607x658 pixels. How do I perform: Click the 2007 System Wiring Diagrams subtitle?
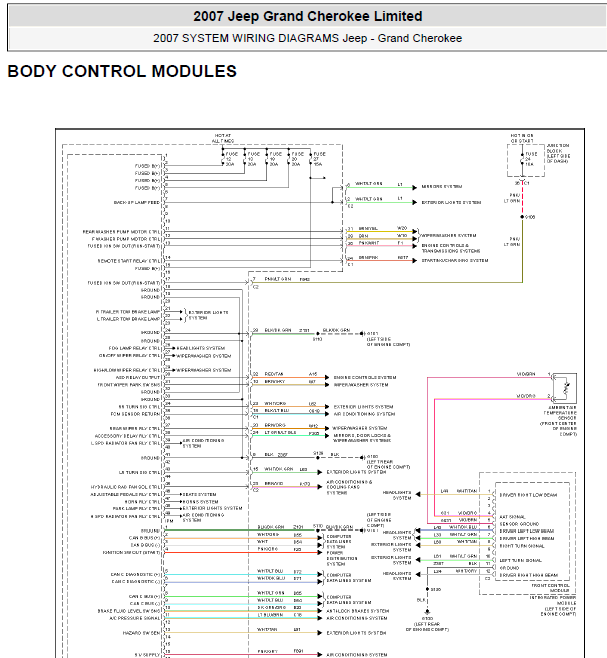[x=307, y=38]
